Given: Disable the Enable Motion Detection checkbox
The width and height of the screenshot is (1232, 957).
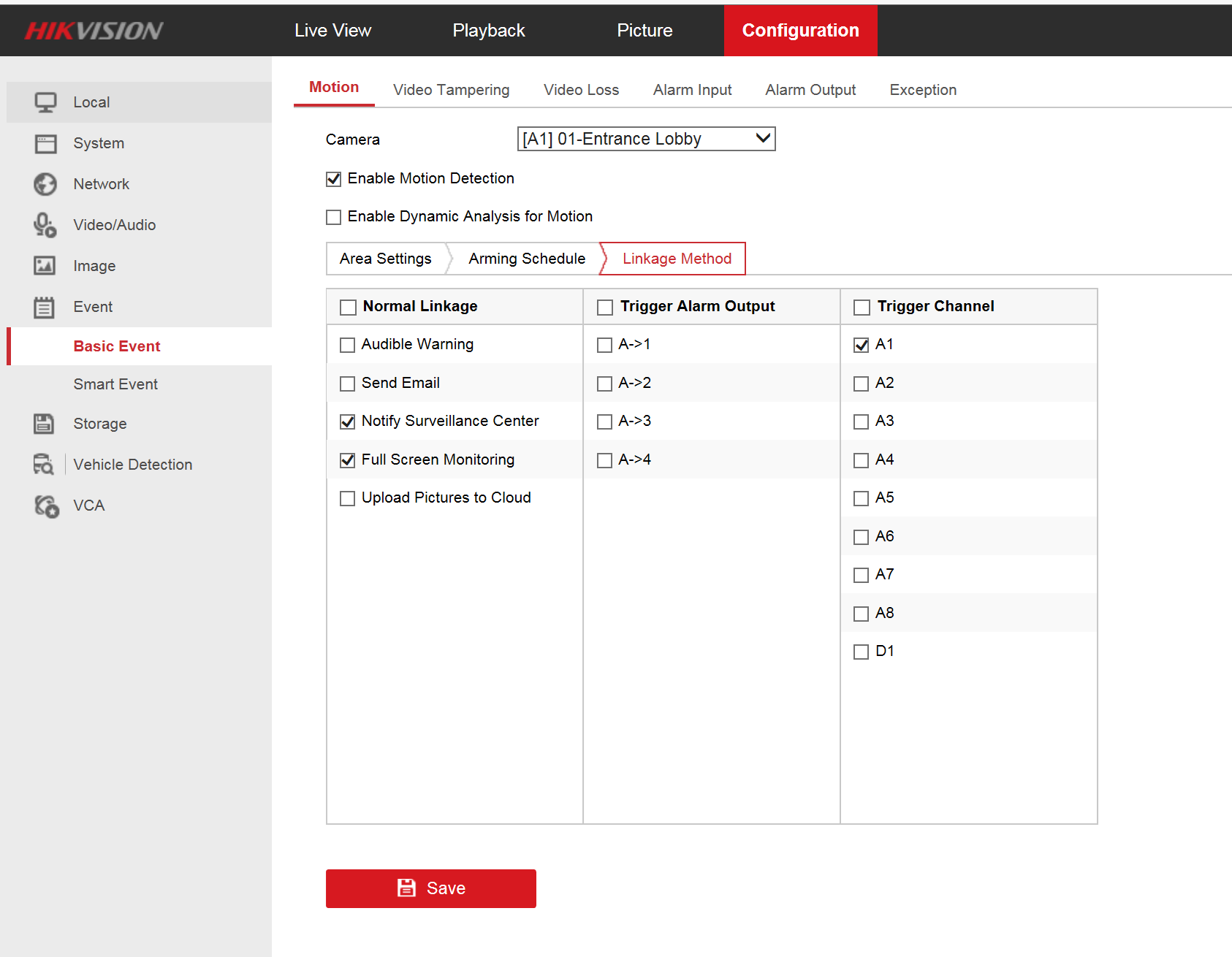Looking at the screenshot, I should point(334,179).
